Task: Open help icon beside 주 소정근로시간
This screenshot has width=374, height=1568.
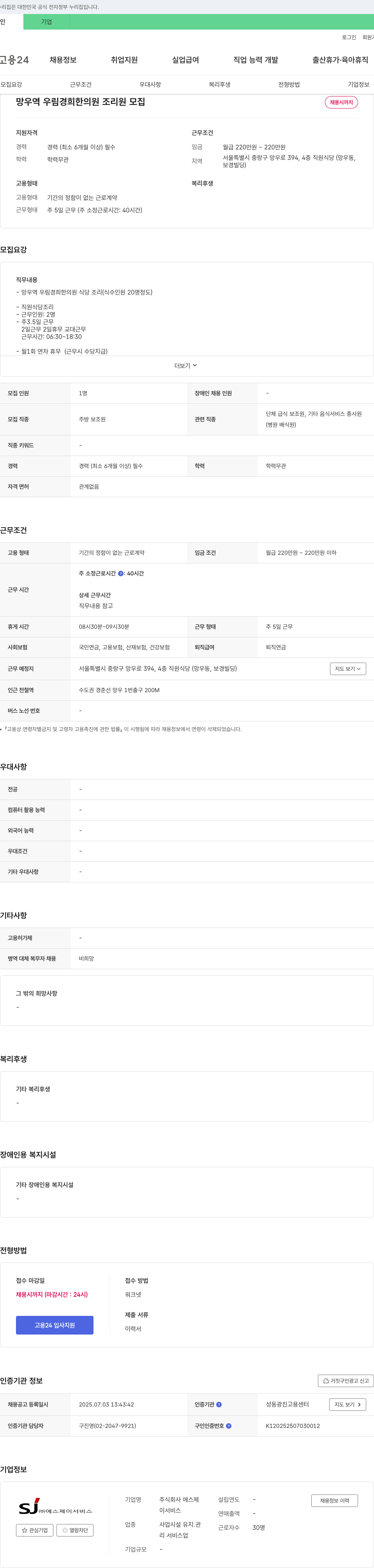Action: click(x=121, y=574)
